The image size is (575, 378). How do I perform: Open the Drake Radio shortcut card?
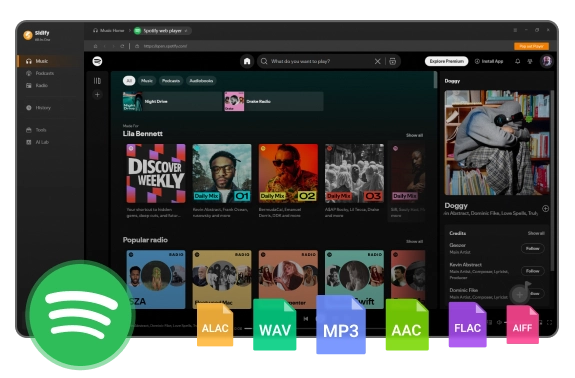(274, 101)
